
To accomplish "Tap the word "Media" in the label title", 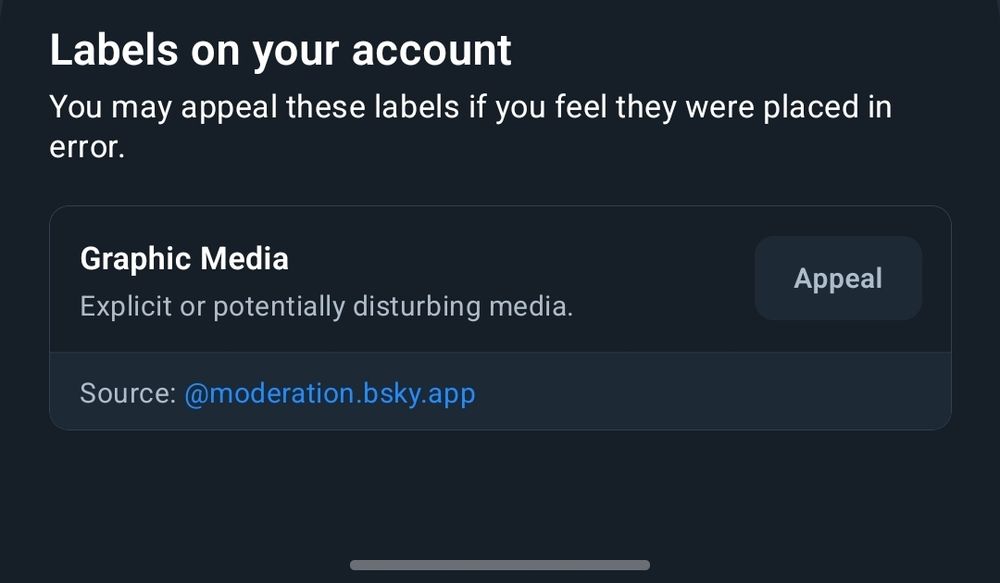I will pyautogui.click(x=245, y=259).
